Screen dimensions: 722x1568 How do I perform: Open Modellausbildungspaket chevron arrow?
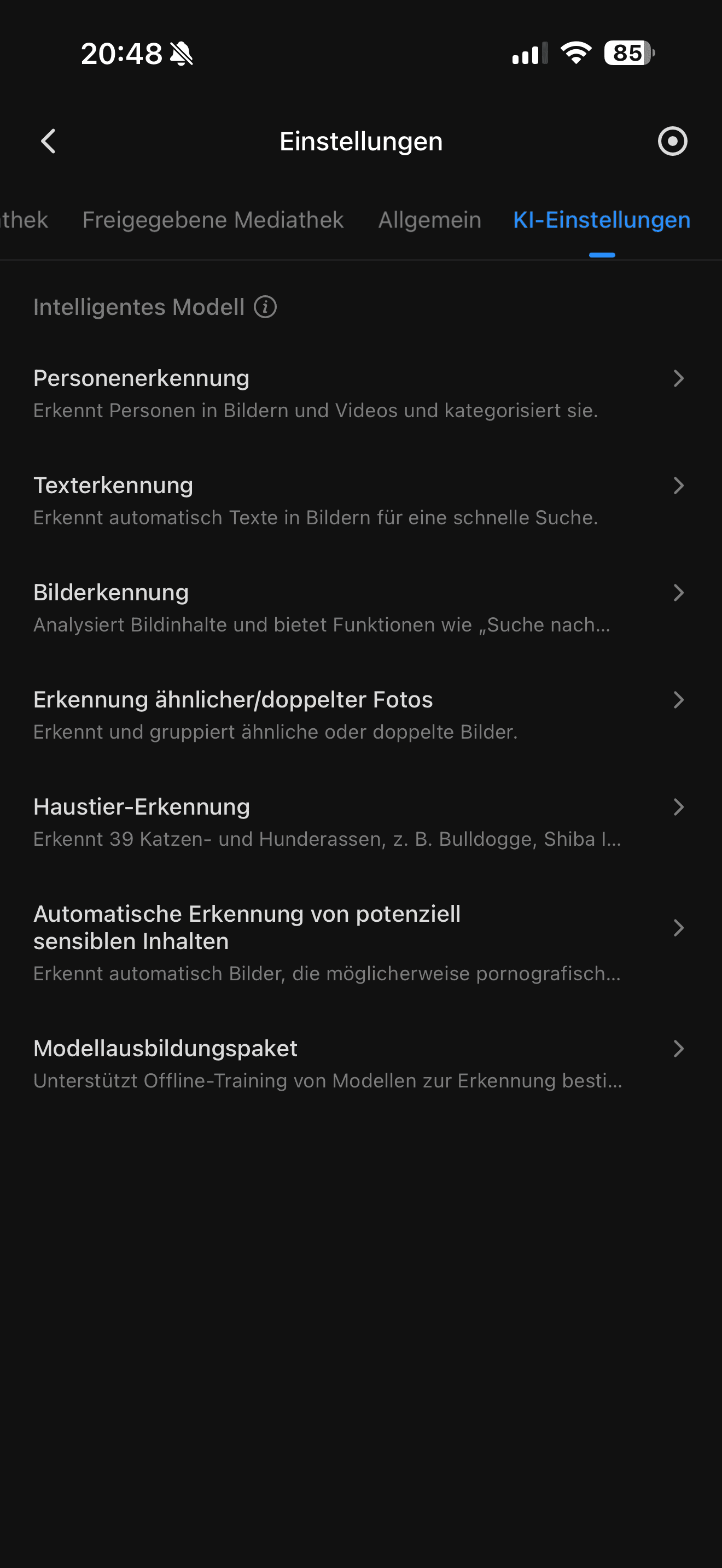click(678, 1048)
